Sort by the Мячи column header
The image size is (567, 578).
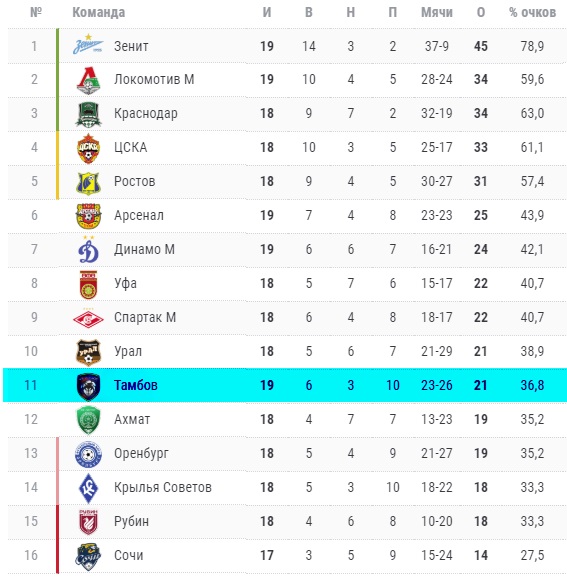(x=437, y=13)
